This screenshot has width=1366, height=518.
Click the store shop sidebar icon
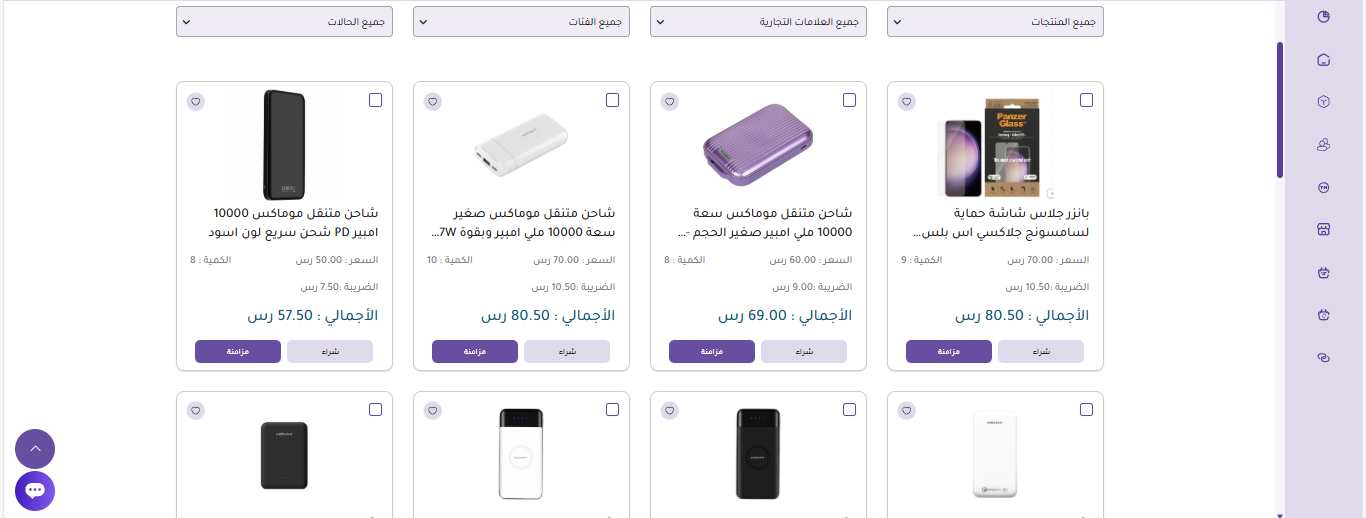click(x=1324, y=230)
